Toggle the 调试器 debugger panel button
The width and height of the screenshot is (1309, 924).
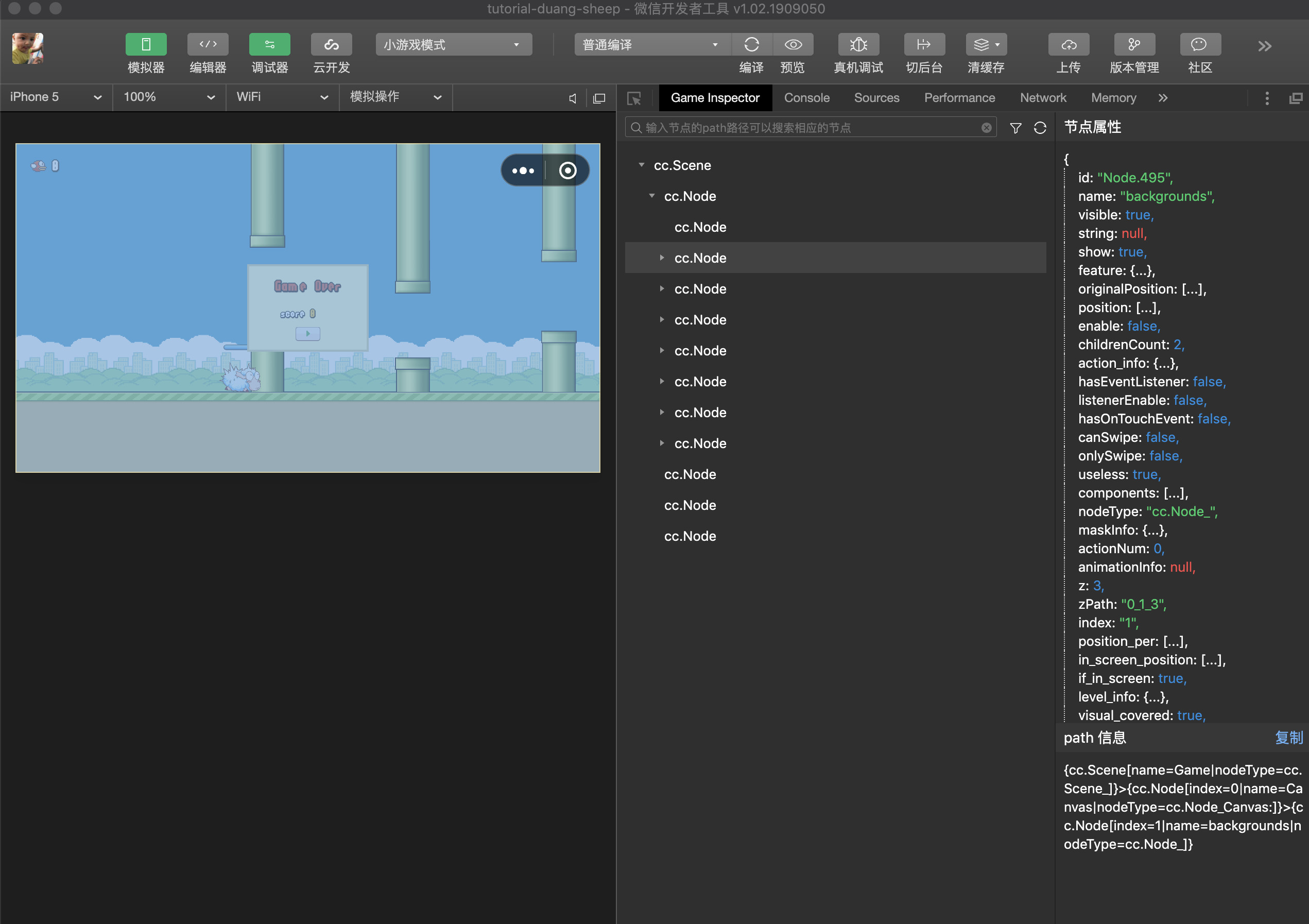click(x=270, y=44)
